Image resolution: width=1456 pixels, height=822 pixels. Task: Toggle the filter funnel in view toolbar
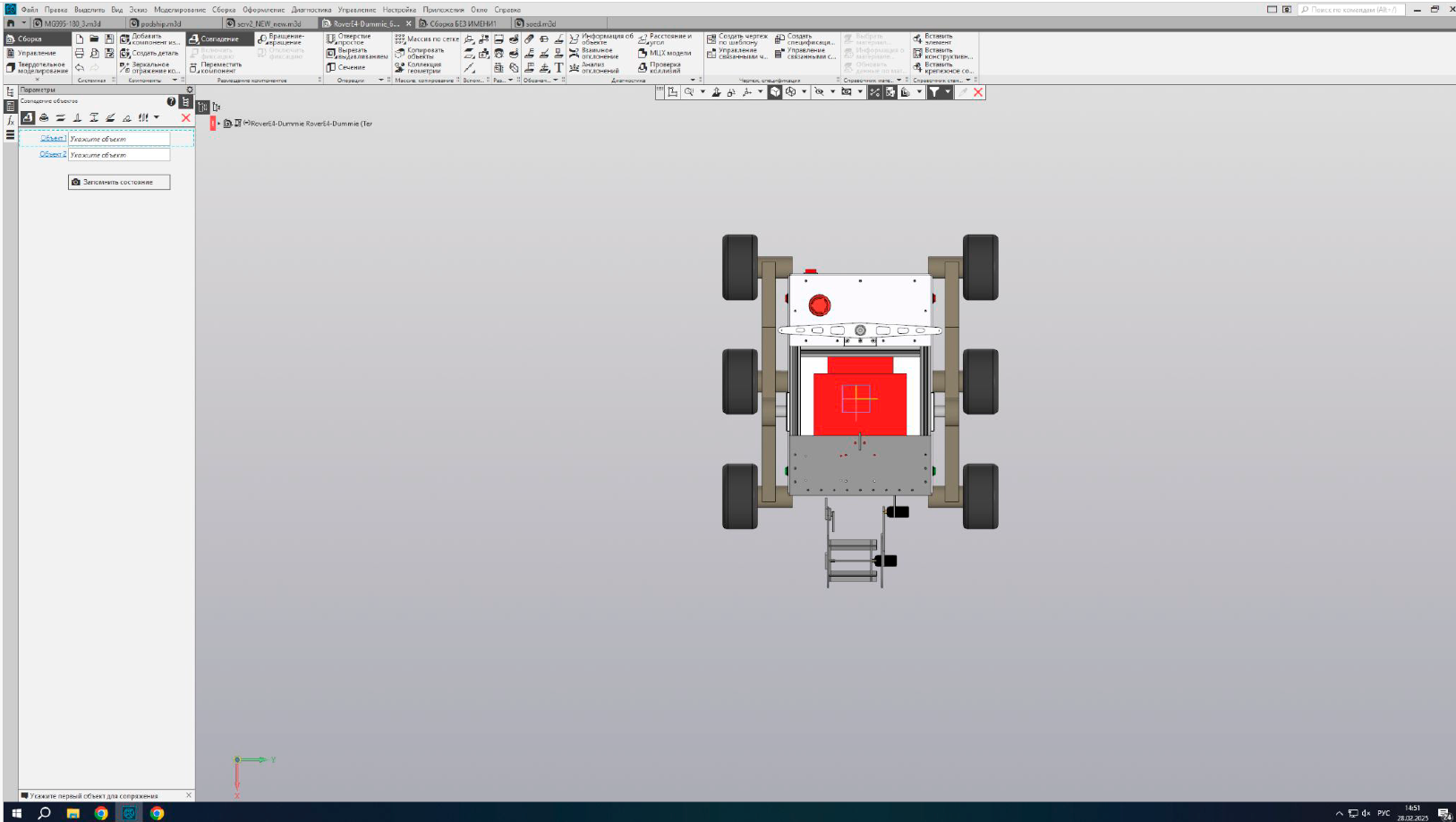(x=933, y=92)
